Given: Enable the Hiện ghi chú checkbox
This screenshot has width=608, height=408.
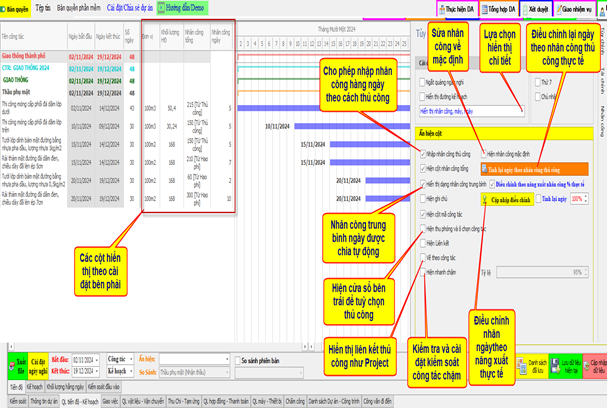Looking at the screenshot, I should tap(424, 199).
